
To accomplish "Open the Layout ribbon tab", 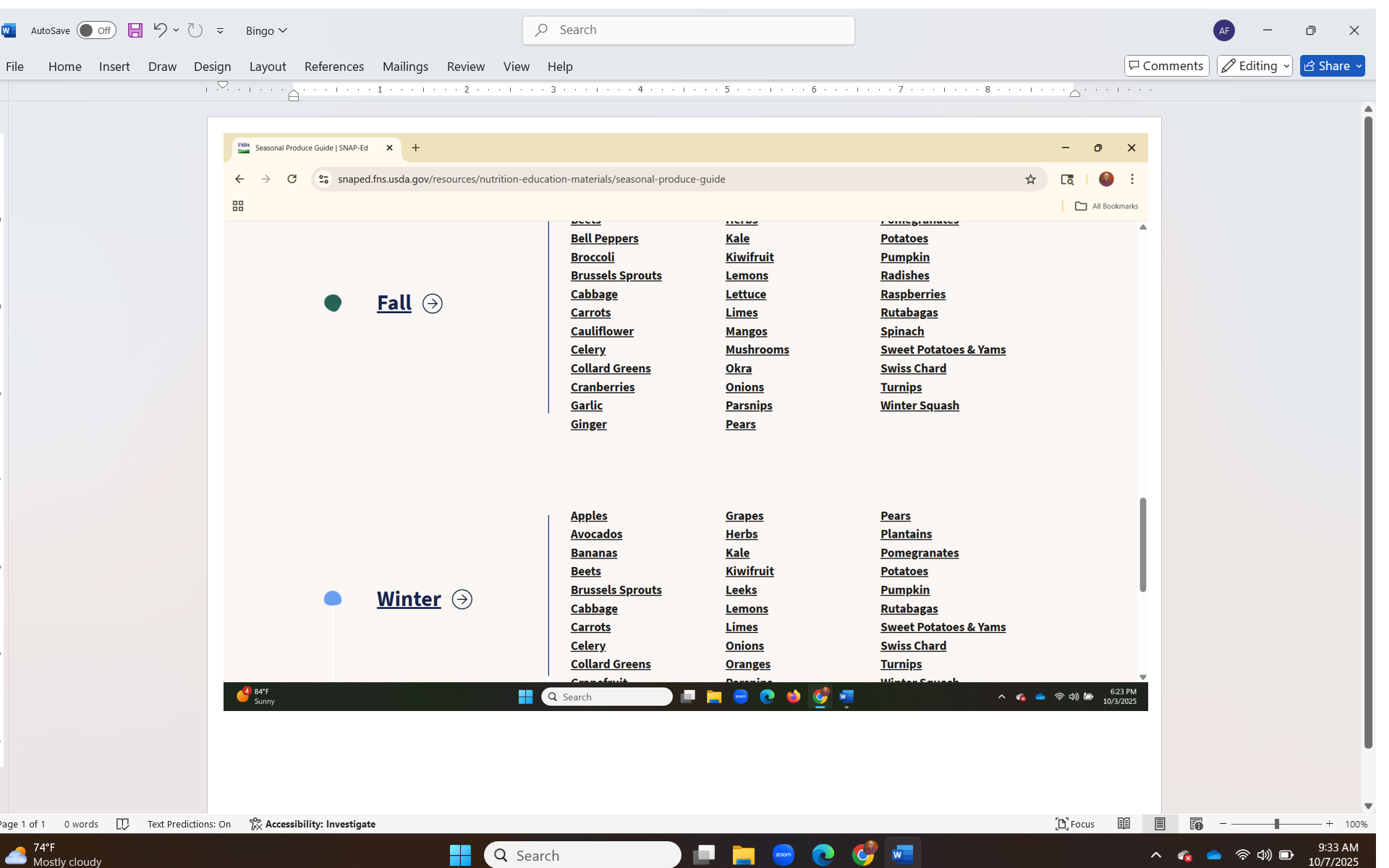I will point(268,67).
